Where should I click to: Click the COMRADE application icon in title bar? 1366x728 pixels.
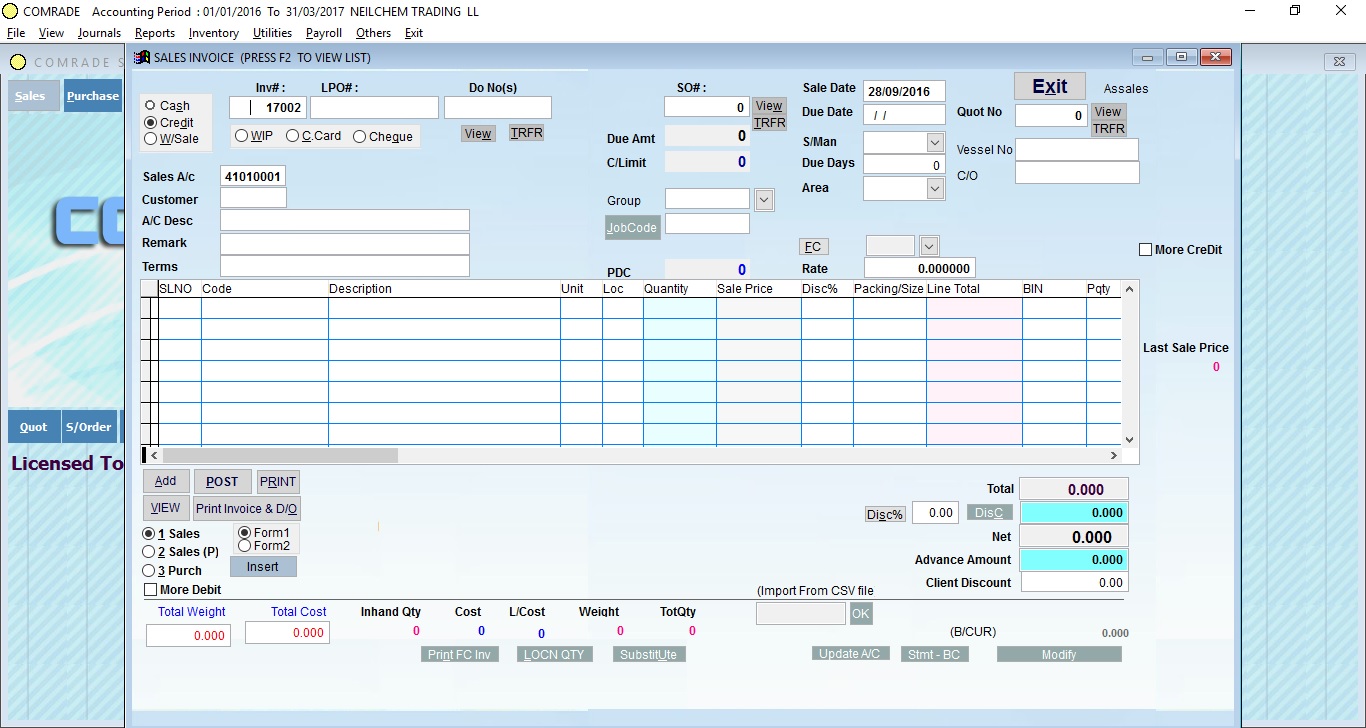10,11
